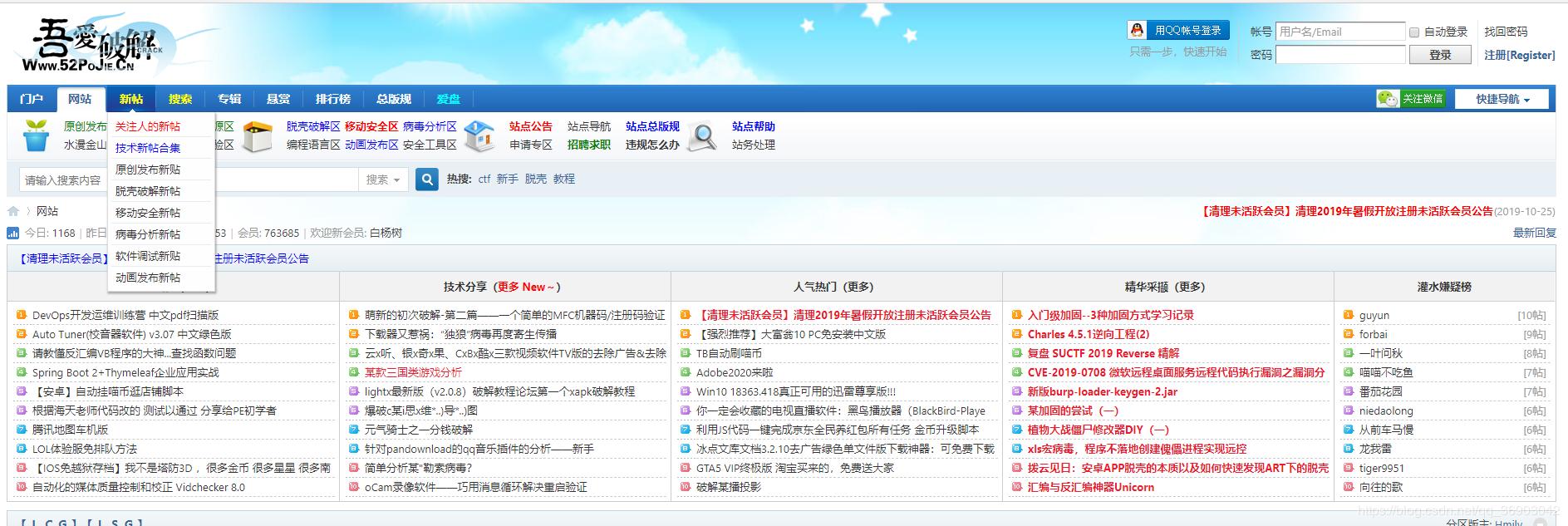Open the 爱盘 nav tab

[449, 99]
